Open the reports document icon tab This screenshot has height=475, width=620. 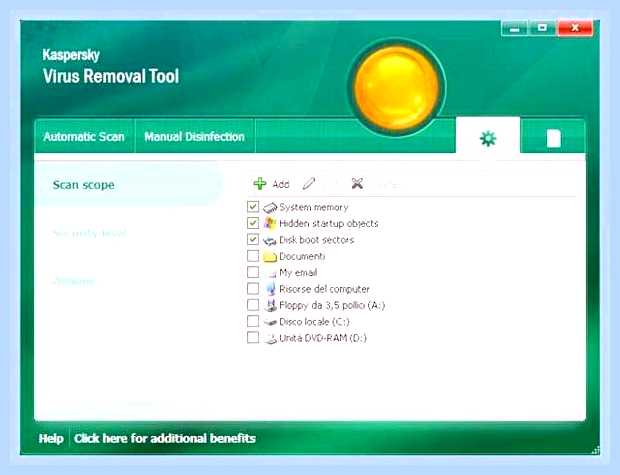(553, 138)
